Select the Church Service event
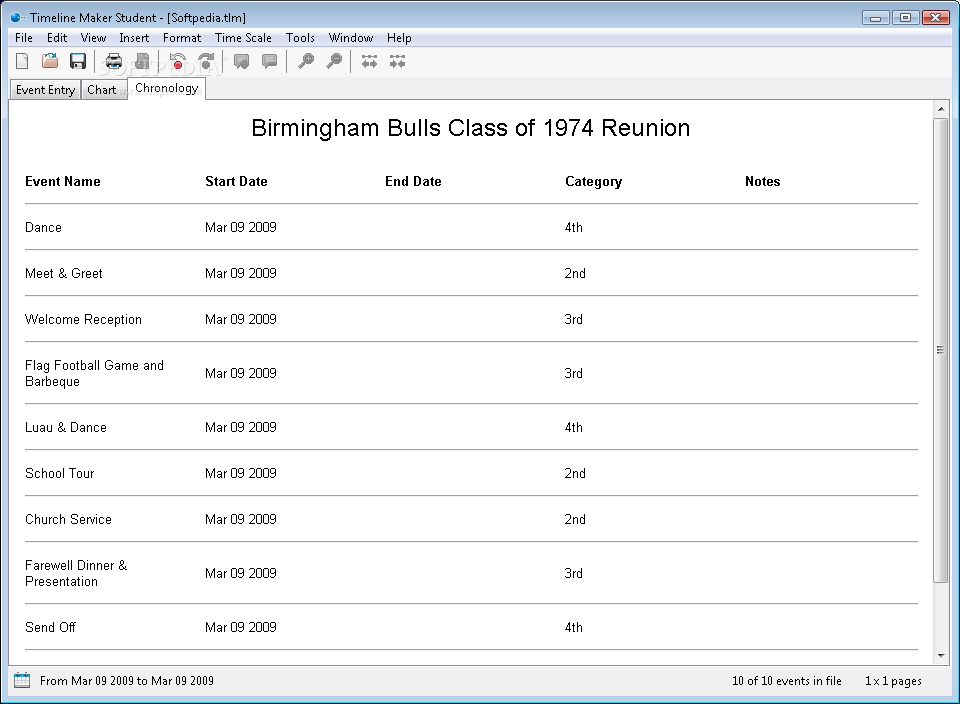Viewport: 960px width, 704px height. pos(68,519)
